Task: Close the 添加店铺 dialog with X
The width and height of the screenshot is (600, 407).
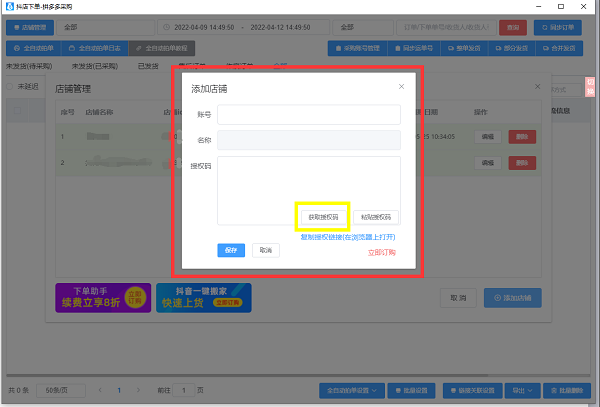Action: [x=401, y=87]
